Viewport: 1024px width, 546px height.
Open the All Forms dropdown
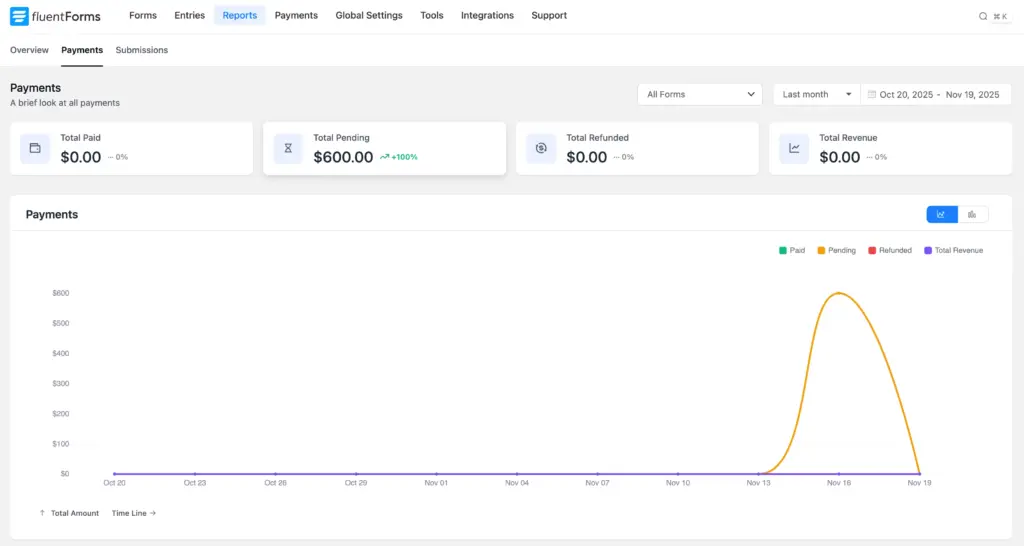(x=699, y=94)
